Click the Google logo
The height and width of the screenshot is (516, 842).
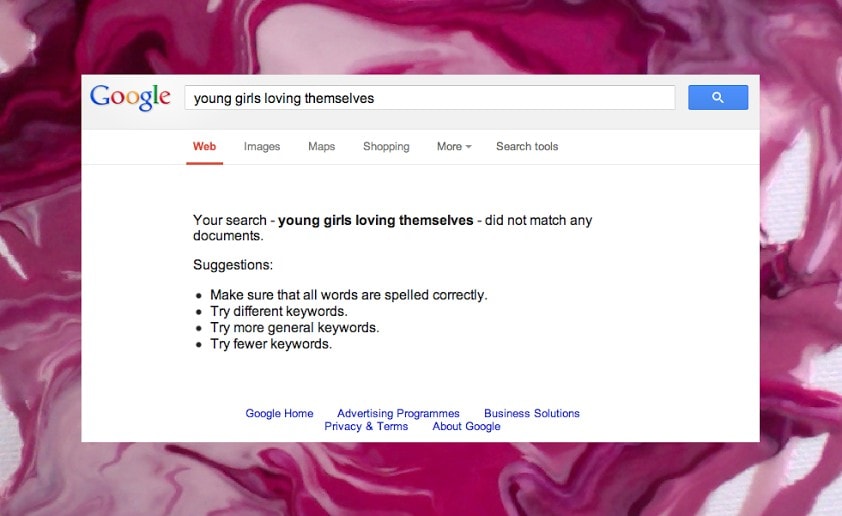pos(130,97)
